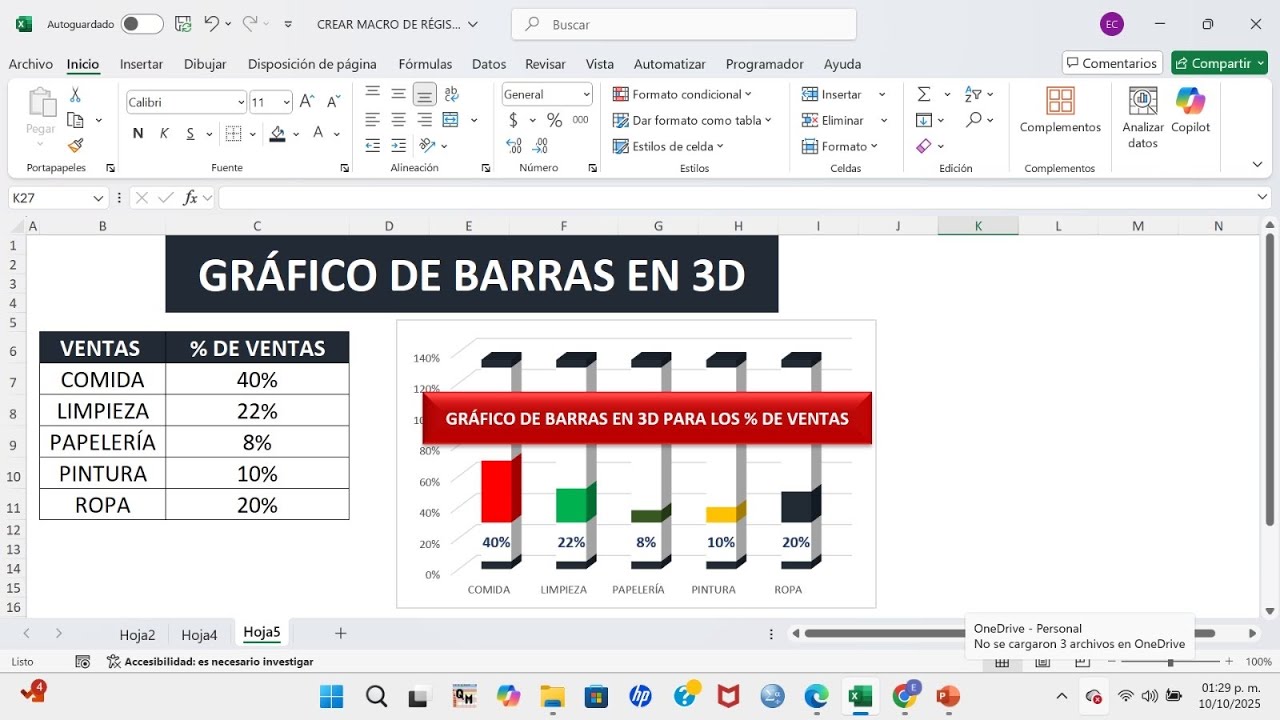
Task: Toggle underline formatting (S)
Action: click(x=190, y=133)
